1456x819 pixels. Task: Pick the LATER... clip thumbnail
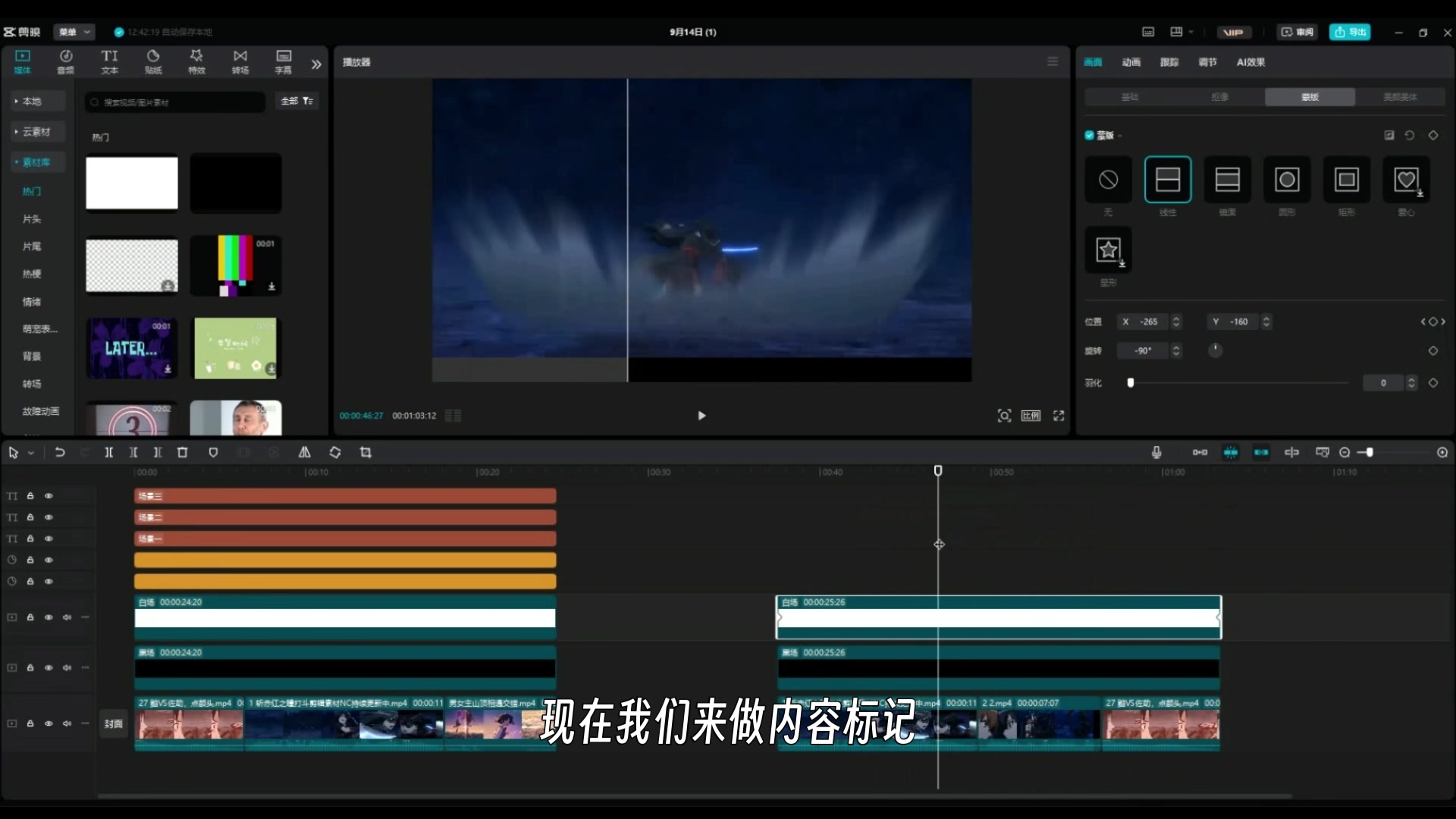[x=132, y=348]
